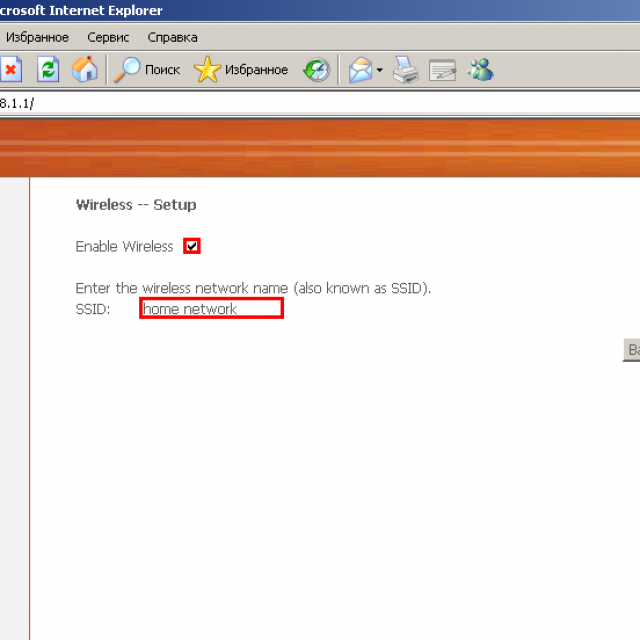
Task: Expand the Mail dropdown arrow
Action: [380, 70]
